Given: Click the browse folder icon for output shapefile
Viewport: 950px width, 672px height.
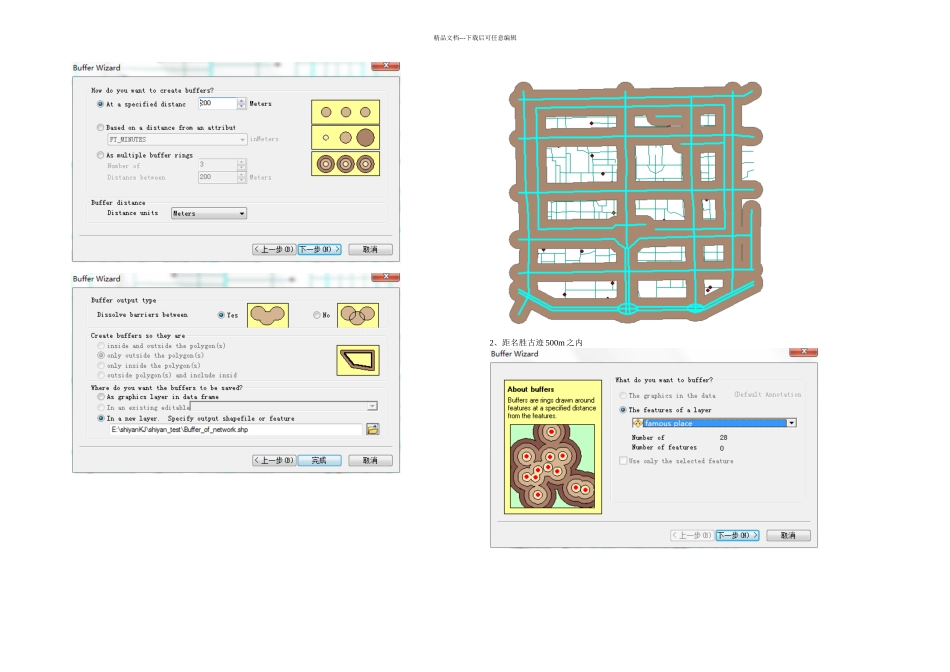Looking at the screenshot, I should click(x=373, y=430).
